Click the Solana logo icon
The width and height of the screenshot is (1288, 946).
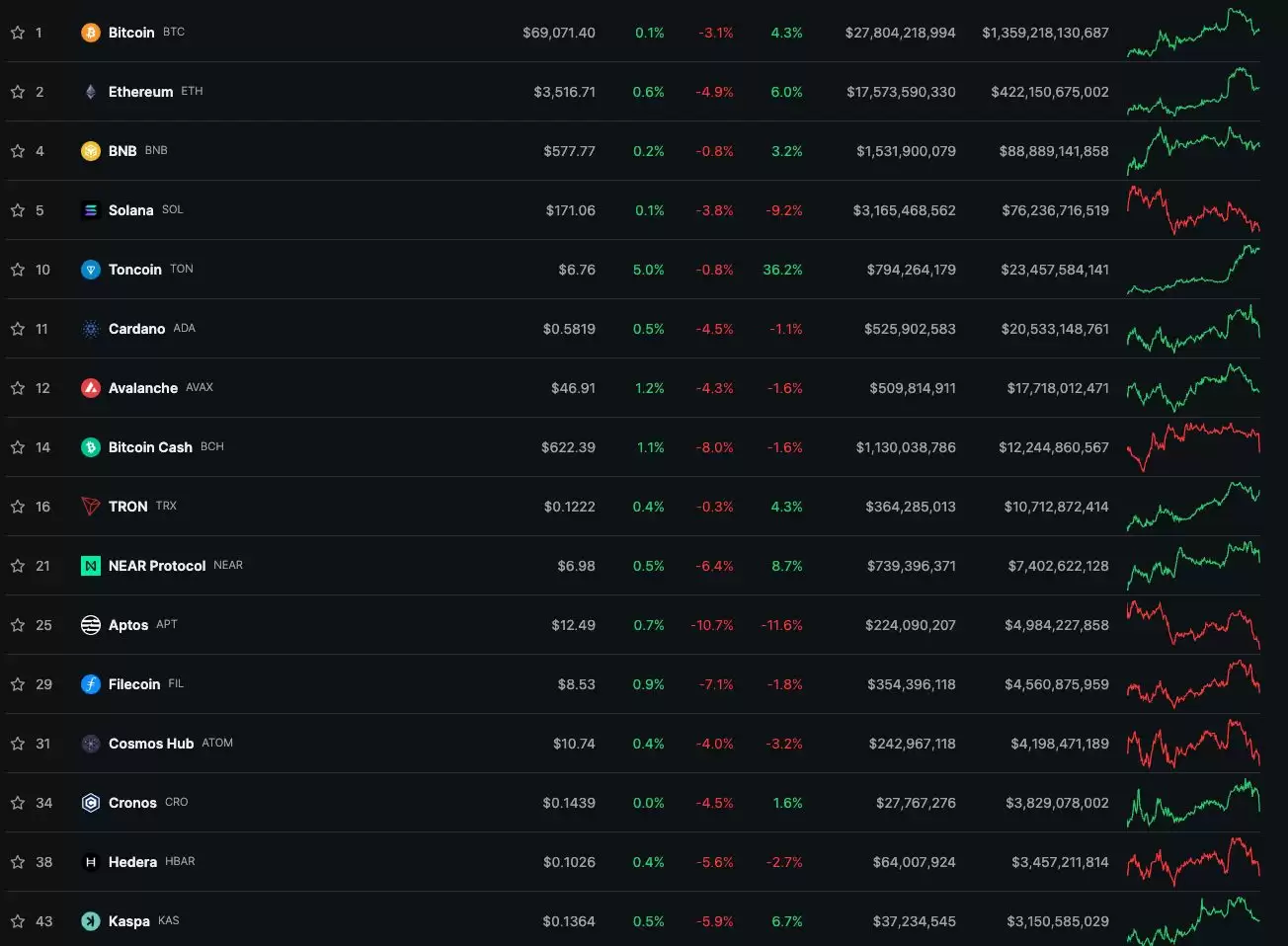coord(91,210)
